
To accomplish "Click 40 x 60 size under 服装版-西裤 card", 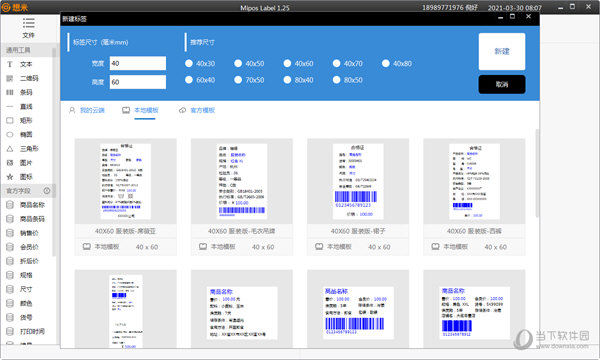I will click(x=496, y=247).
